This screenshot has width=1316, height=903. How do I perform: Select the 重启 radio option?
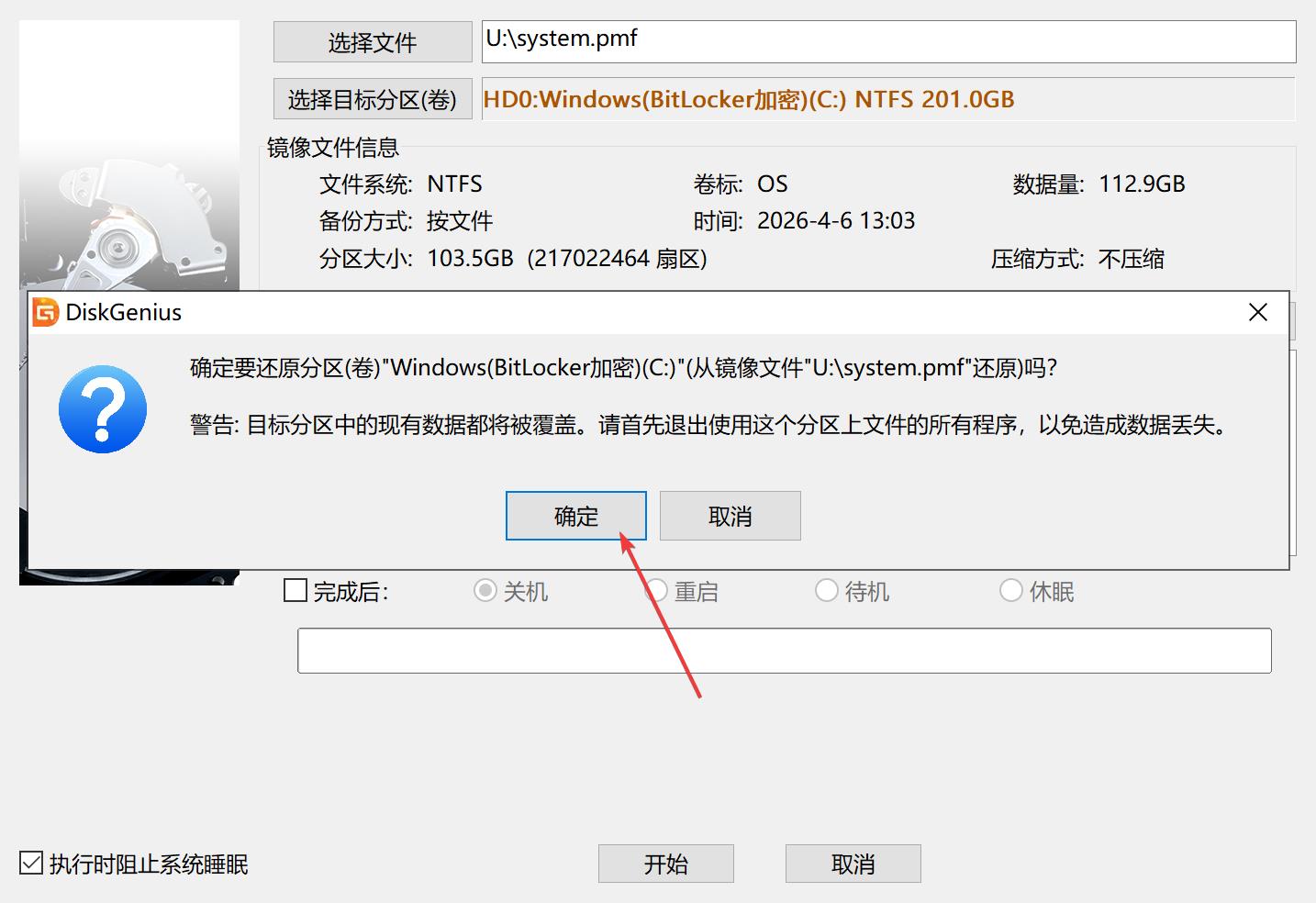[x=657, y=590]
